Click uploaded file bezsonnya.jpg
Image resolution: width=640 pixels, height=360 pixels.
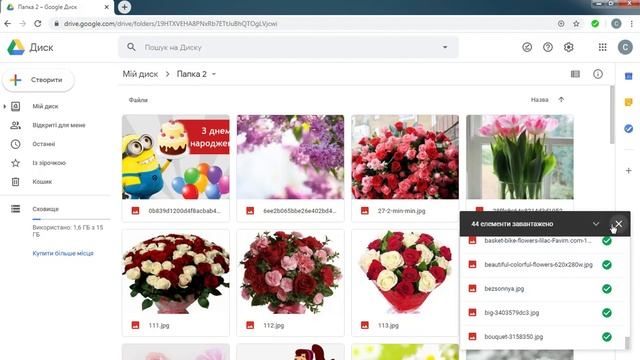tap(504, 289)
